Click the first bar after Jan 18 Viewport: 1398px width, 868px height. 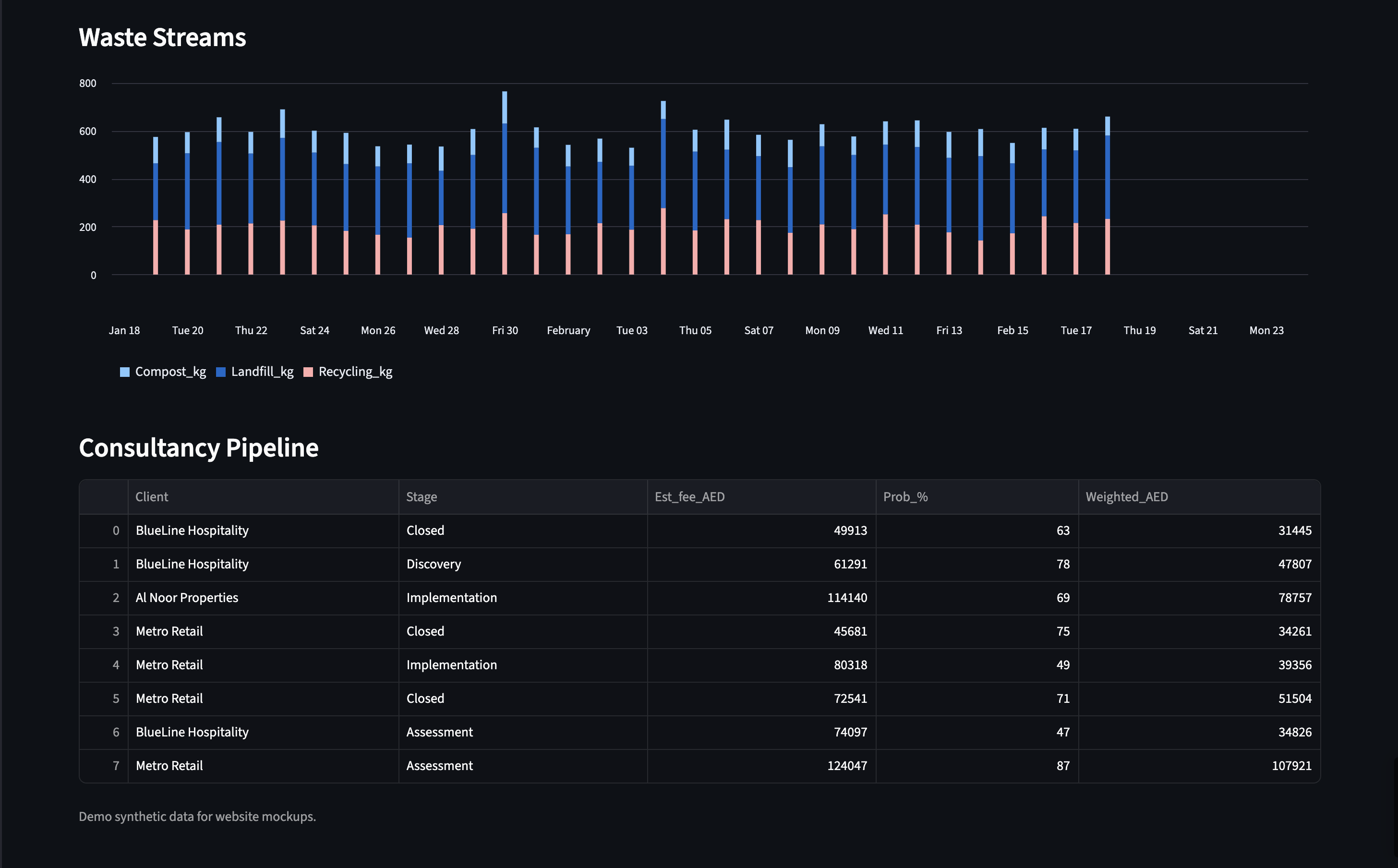(x=156, y=206)
